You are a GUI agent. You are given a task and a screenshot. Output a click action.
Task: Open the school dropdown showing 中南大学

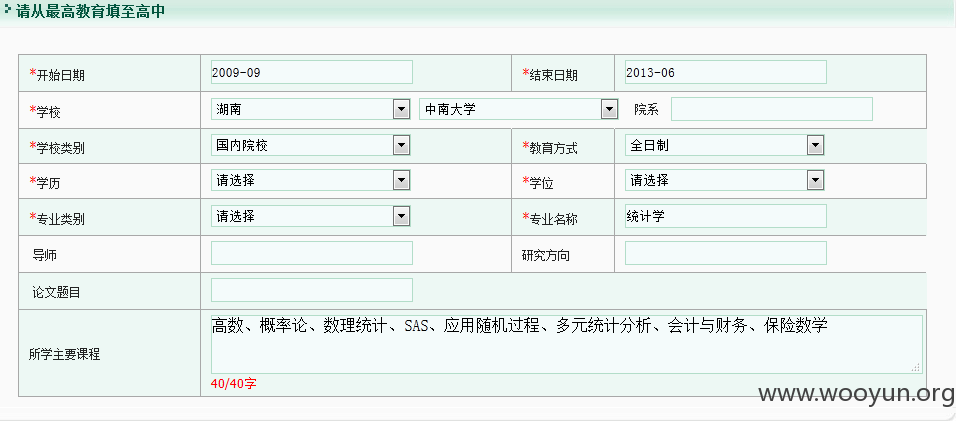pos(518,109)
